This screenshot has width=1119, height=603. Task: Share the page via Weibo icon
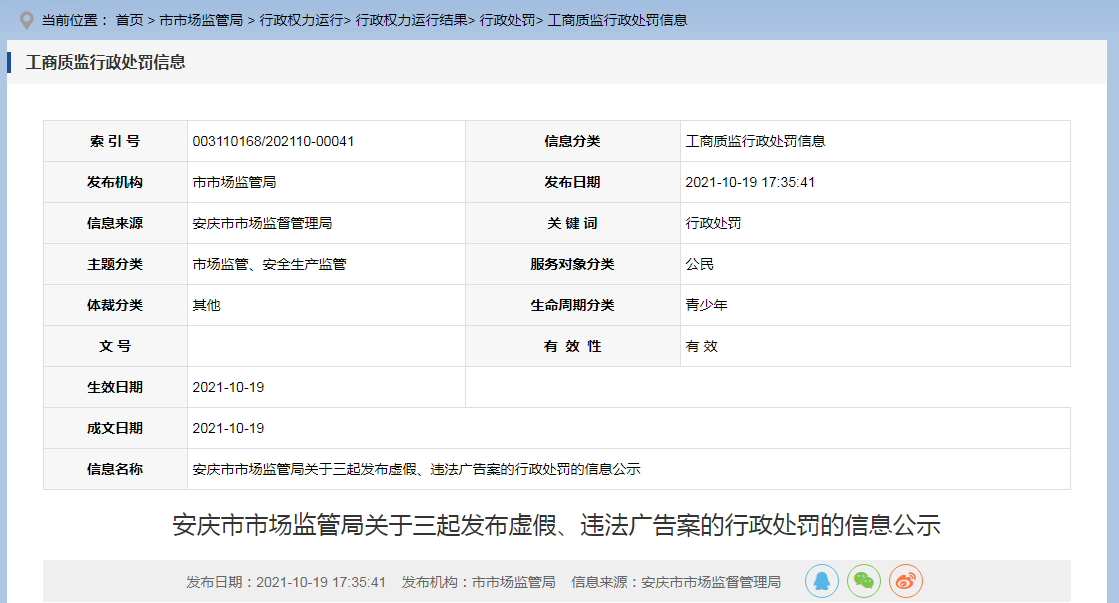(x=906, y=582)
